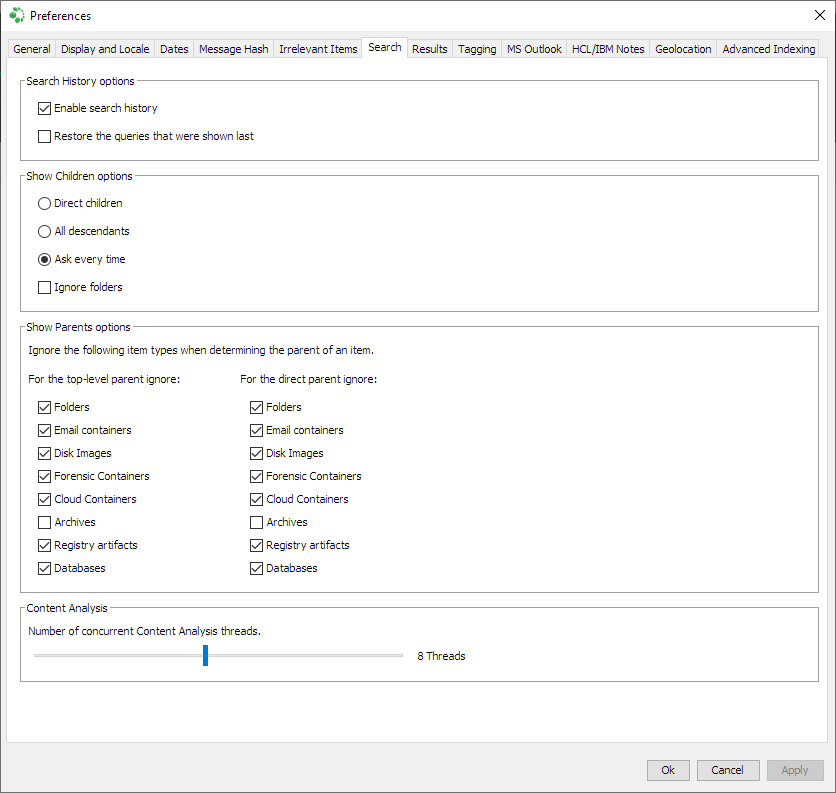Open the MS Outlook preferences tab

[x=533, y=48]
